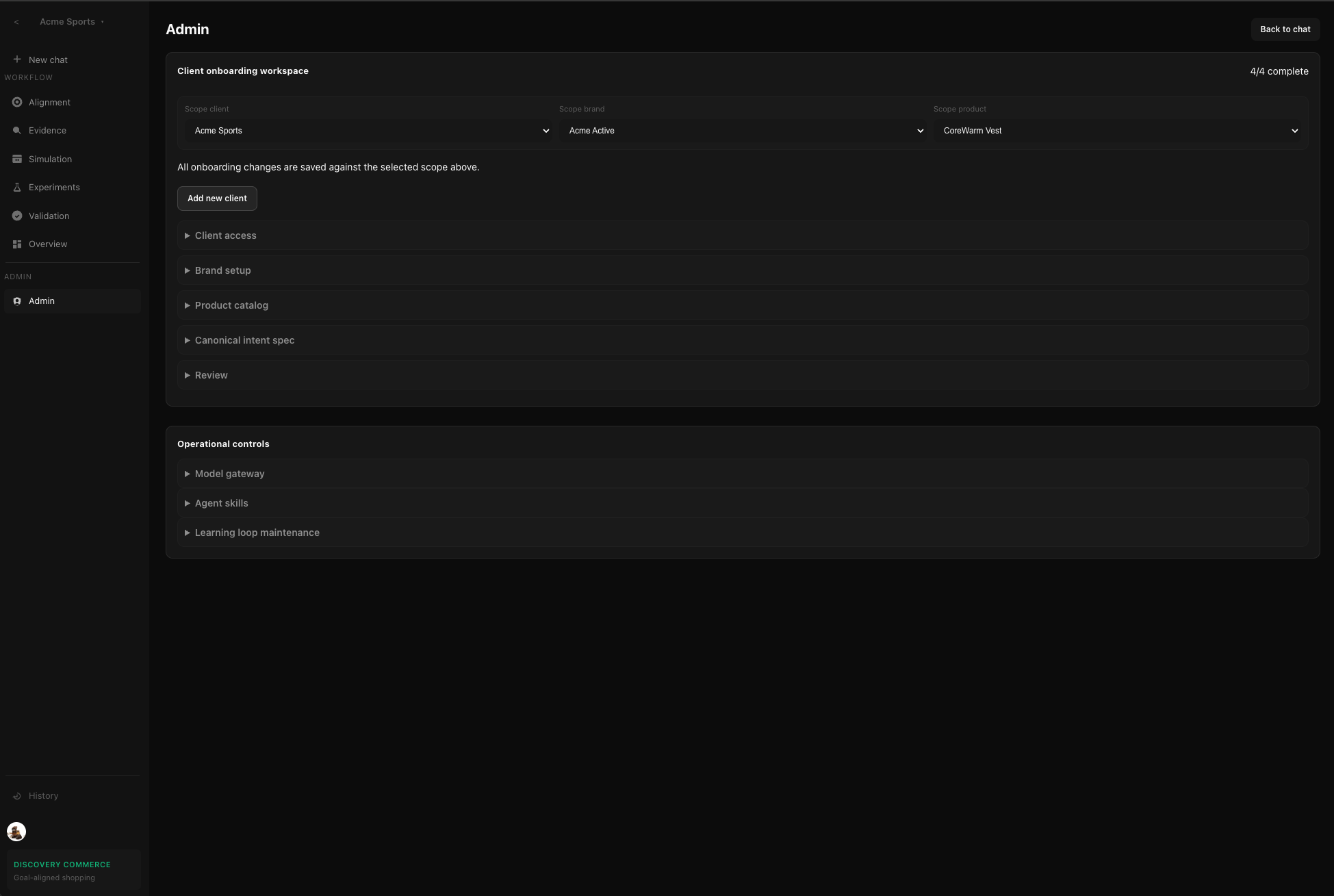Click the Alignment target icon in sidebar
Screen dimensions: 1334x896
[x=17, y=102]
